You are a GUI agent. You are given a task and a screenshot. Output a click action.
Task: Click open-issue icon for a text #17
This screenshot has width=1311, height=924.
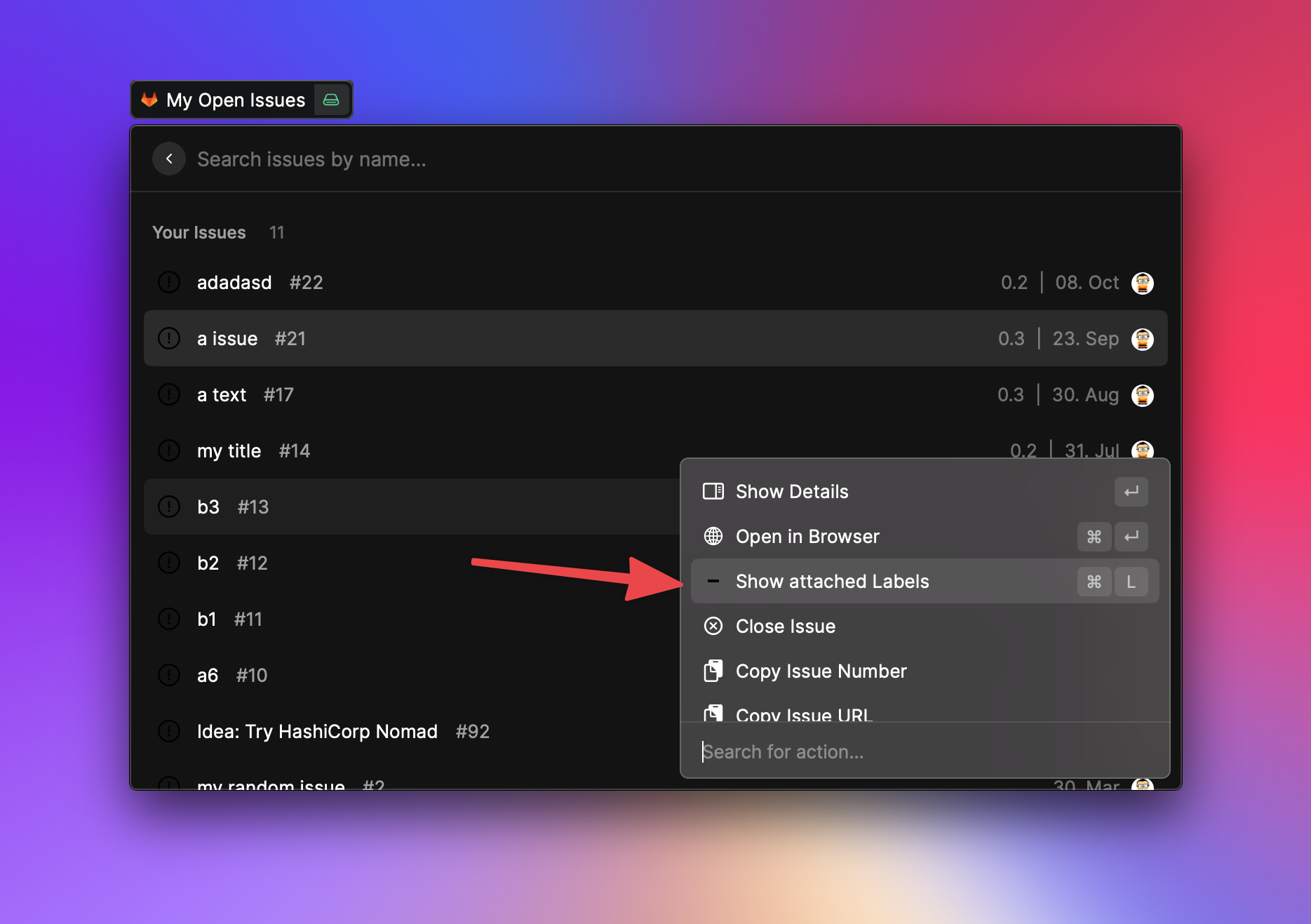169,394
